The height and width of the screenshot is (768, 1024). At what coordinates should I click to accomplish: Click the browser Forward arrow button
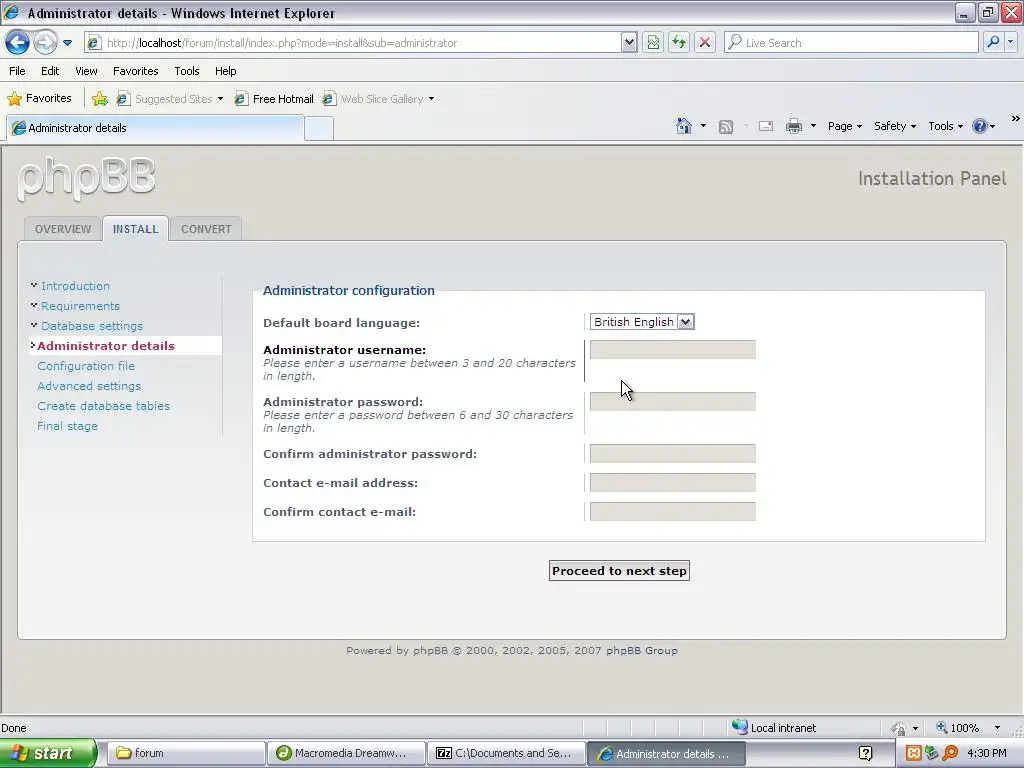coord(45,42)
